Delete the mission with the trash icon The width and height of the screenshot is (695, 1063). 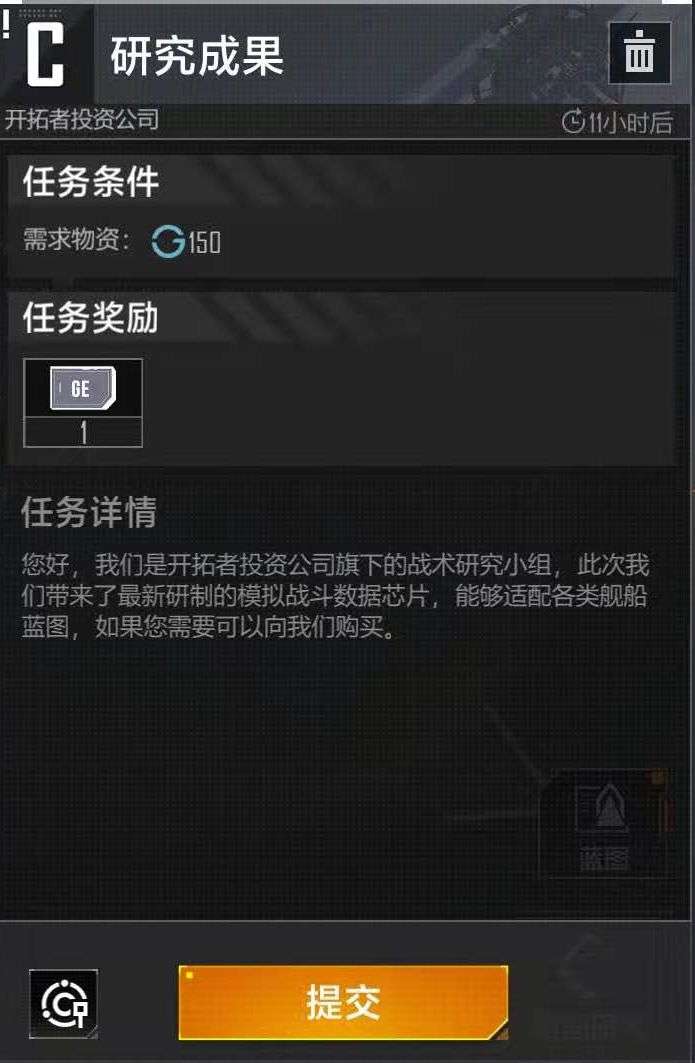click(x=639, y=53)
